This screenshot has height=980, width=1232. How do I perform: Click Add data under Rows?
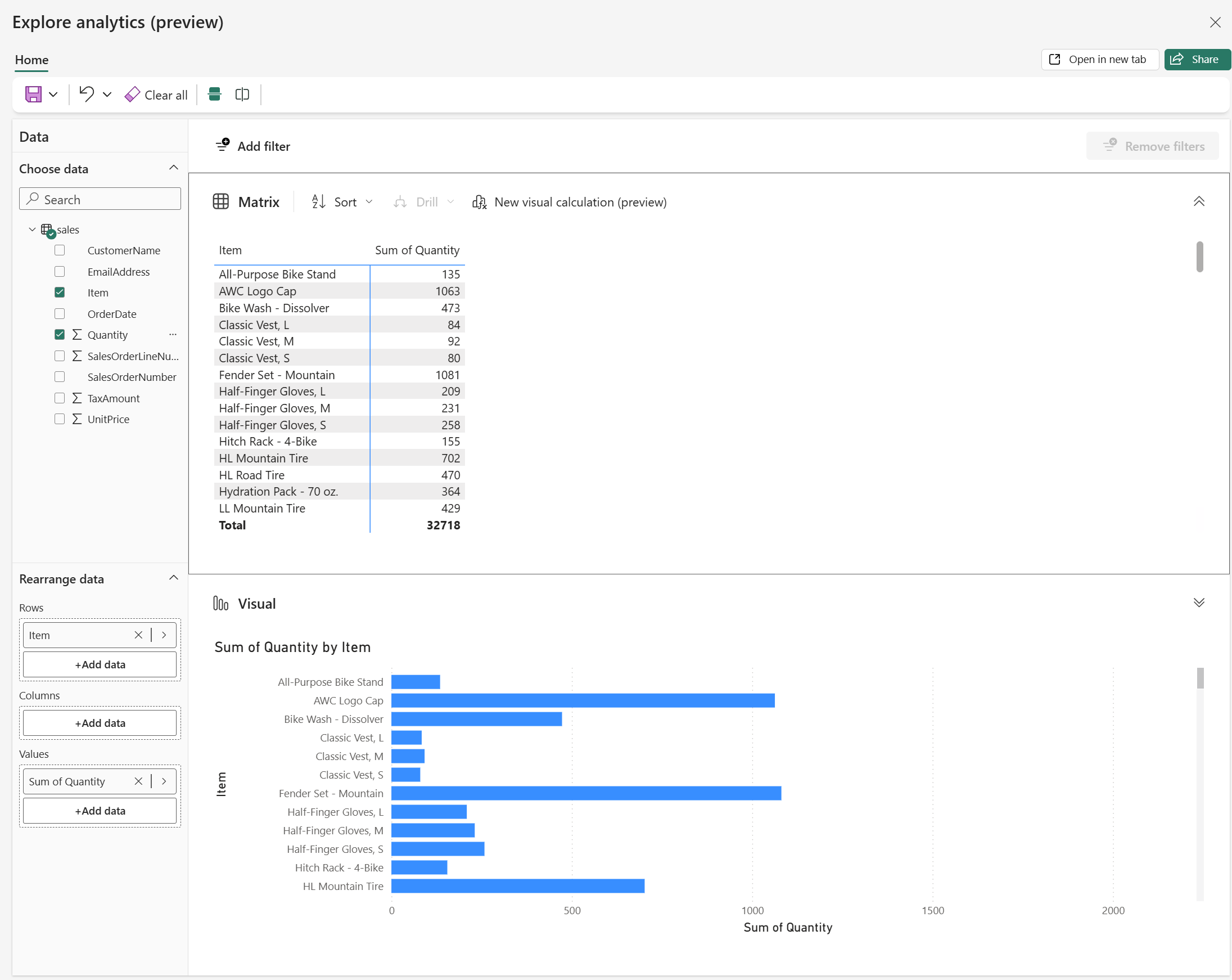coord(100,664)
